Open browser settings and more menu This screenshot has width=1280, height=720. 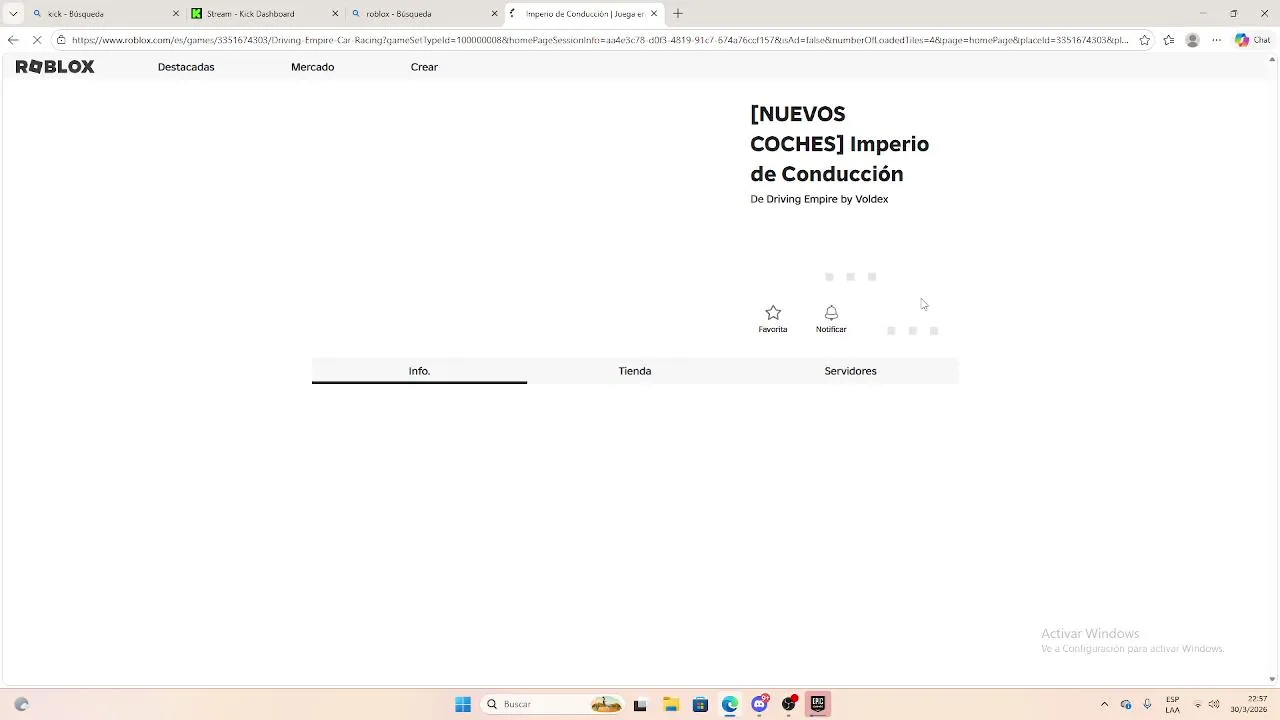(1217, 40)
